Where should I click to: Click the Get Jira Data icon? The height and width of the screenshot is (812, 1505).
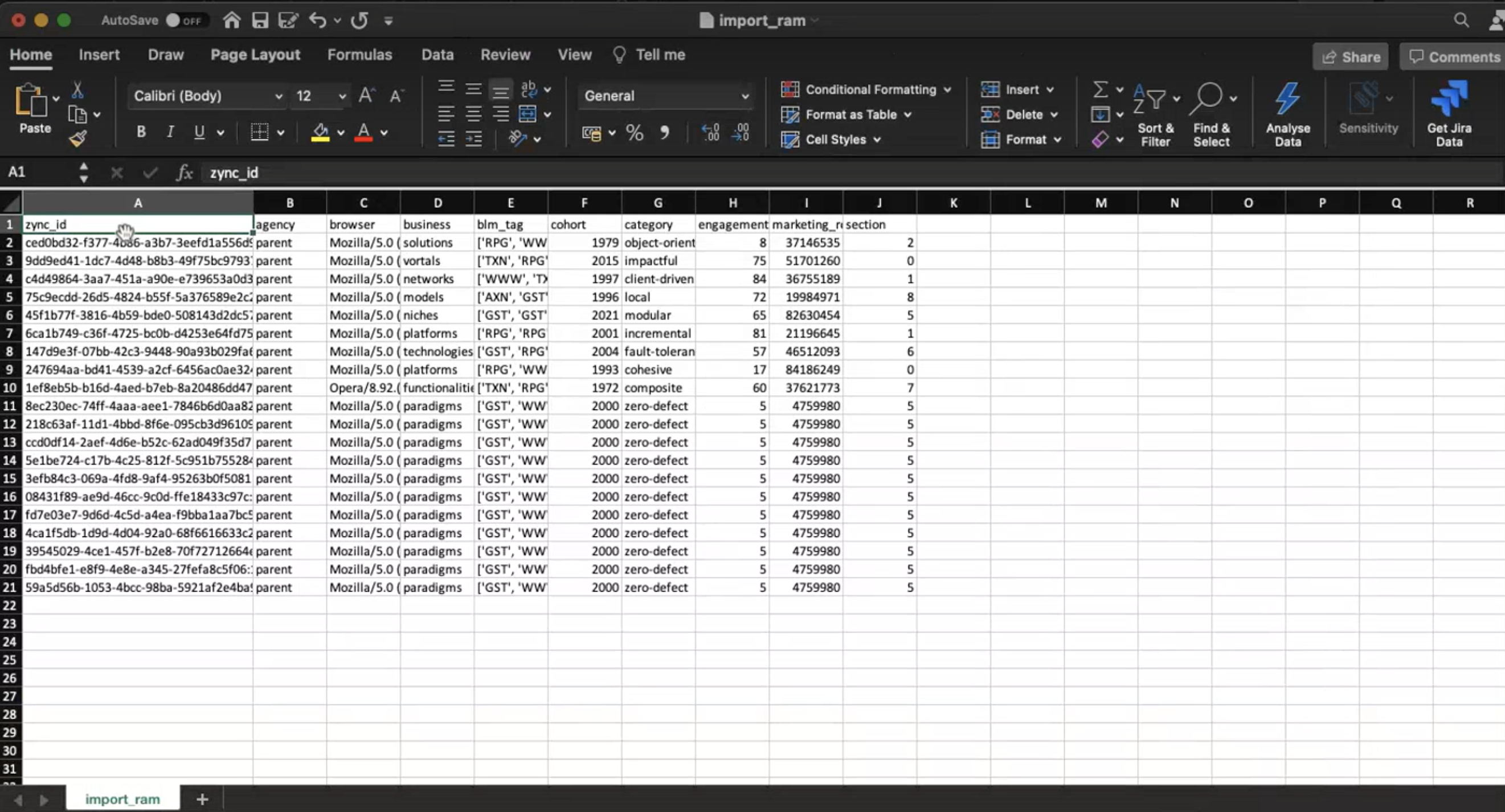click(1449, 99)
